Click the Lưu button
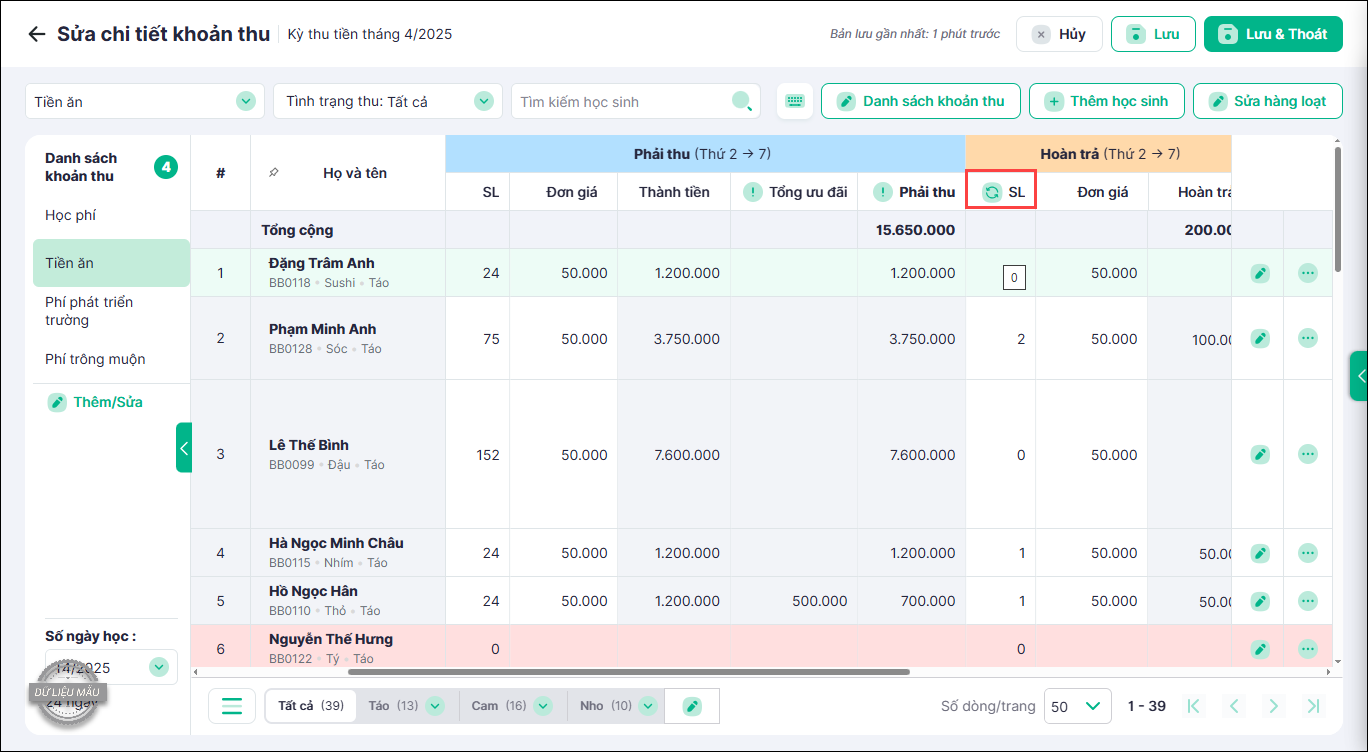The width and height of the screenshot is (1368, 752). click(1153, 34)
